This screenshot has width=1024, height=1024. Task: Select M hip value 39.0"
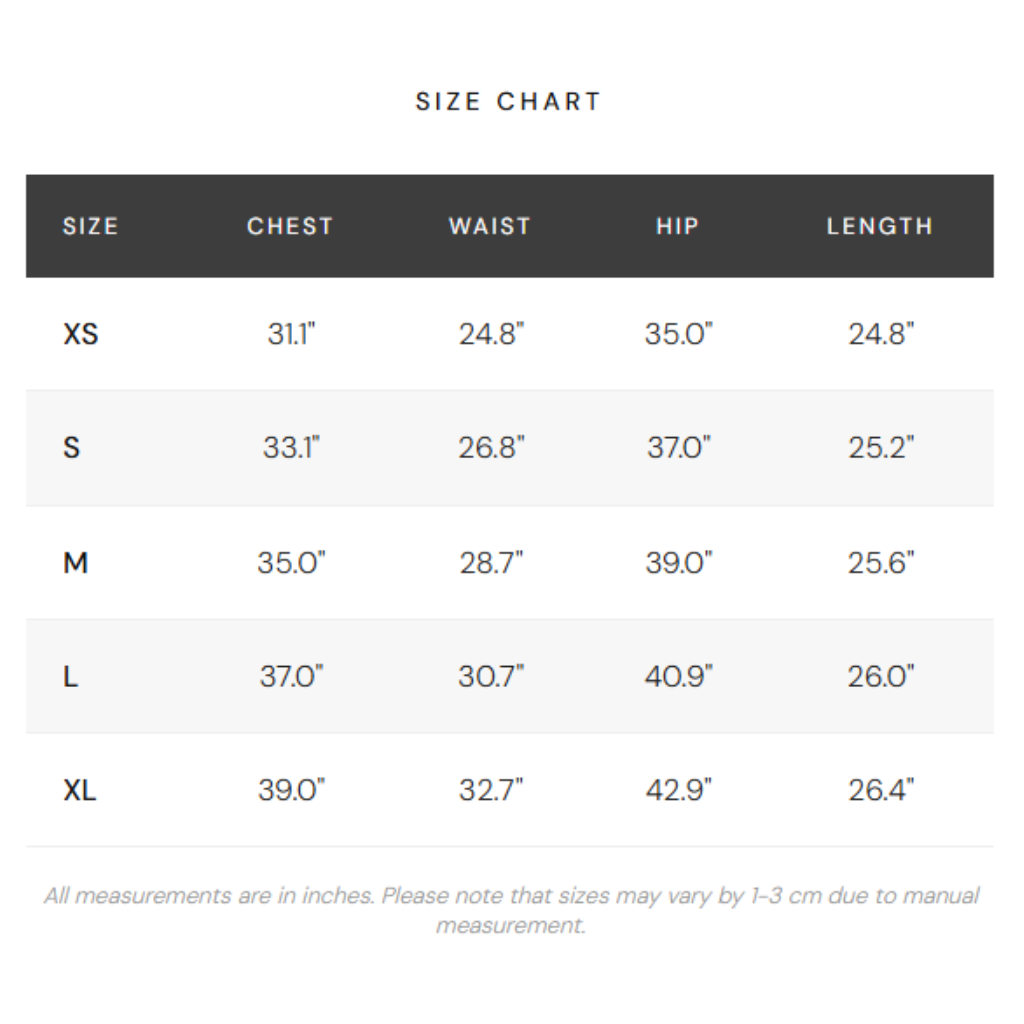679,563
